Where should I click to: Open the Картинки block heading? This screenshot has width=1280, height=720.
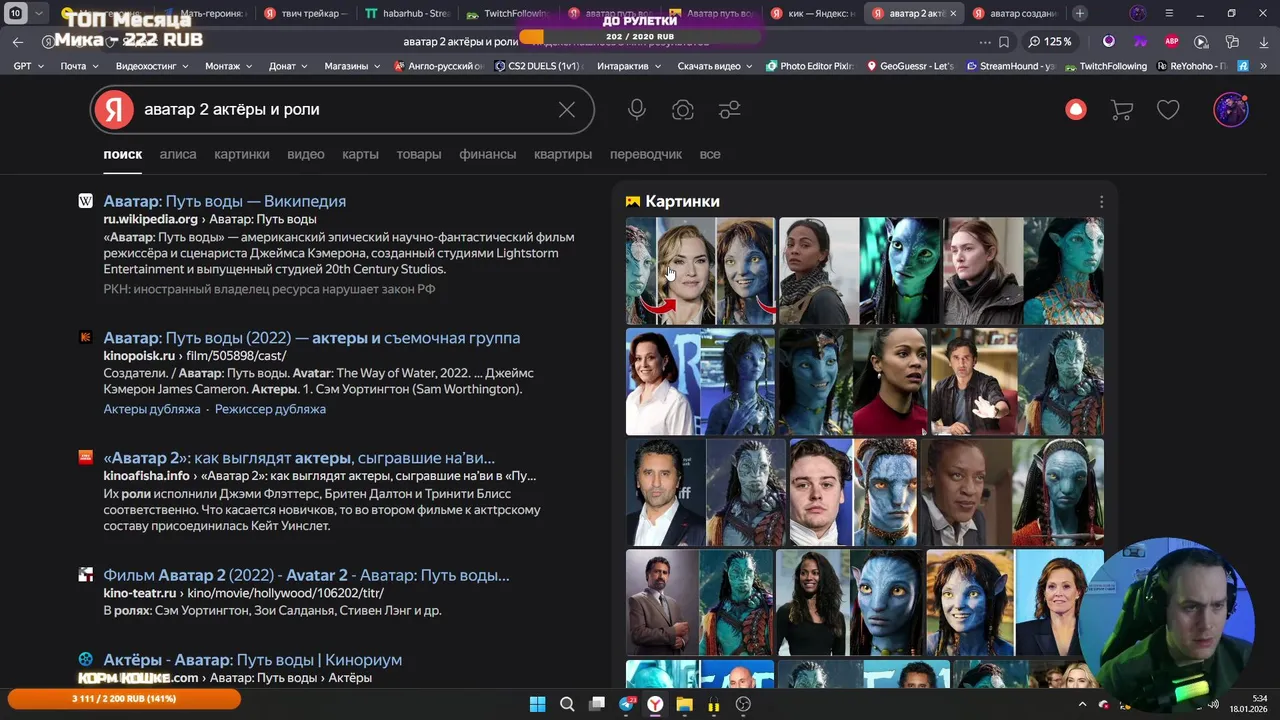click(x=682, y=201)
